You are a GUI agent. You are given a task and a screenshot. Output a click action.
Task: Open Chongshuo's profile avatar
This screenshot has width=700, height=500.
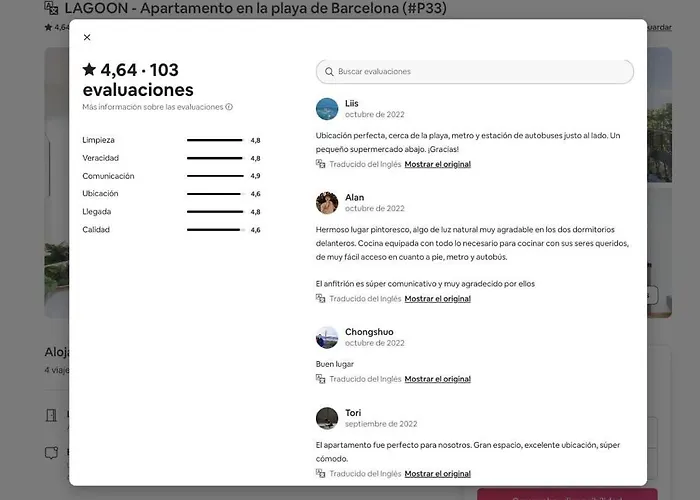pos(327,338)
